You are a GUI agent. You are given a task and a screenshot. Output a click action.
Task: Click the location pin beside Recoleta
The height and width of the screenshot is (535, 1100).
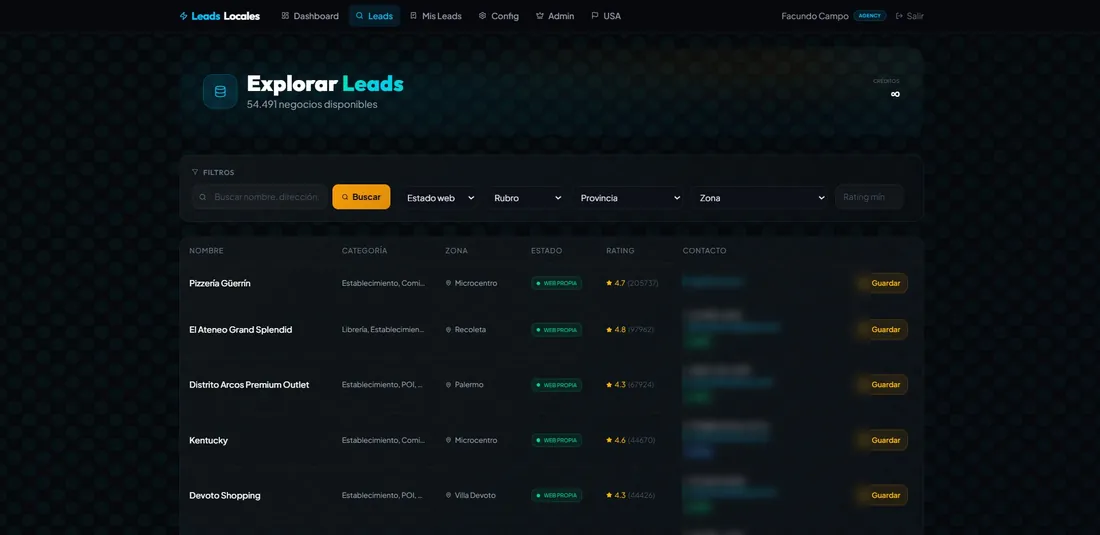pyautogui.click(x=448, y=330)
